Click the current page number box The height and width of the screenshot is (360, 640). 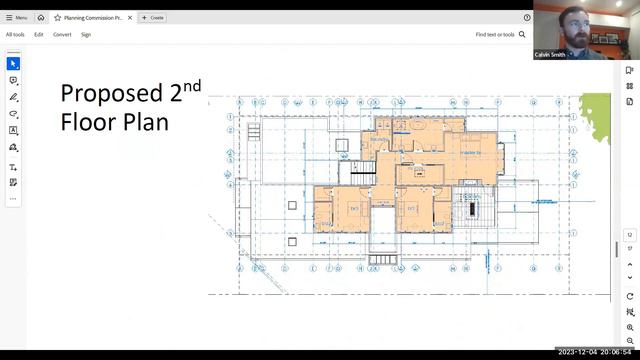pyautogui.click(x=630, y=235)
